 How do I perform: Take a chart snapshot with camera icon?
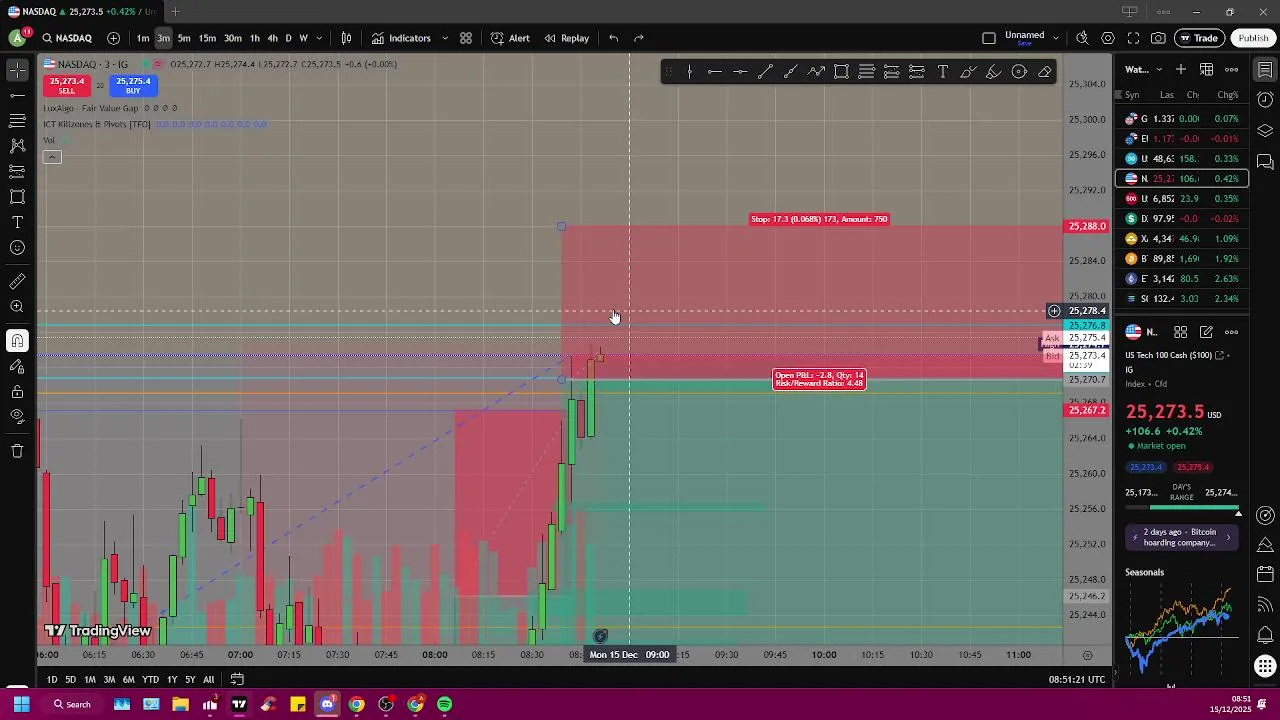tap(1158, 38)
